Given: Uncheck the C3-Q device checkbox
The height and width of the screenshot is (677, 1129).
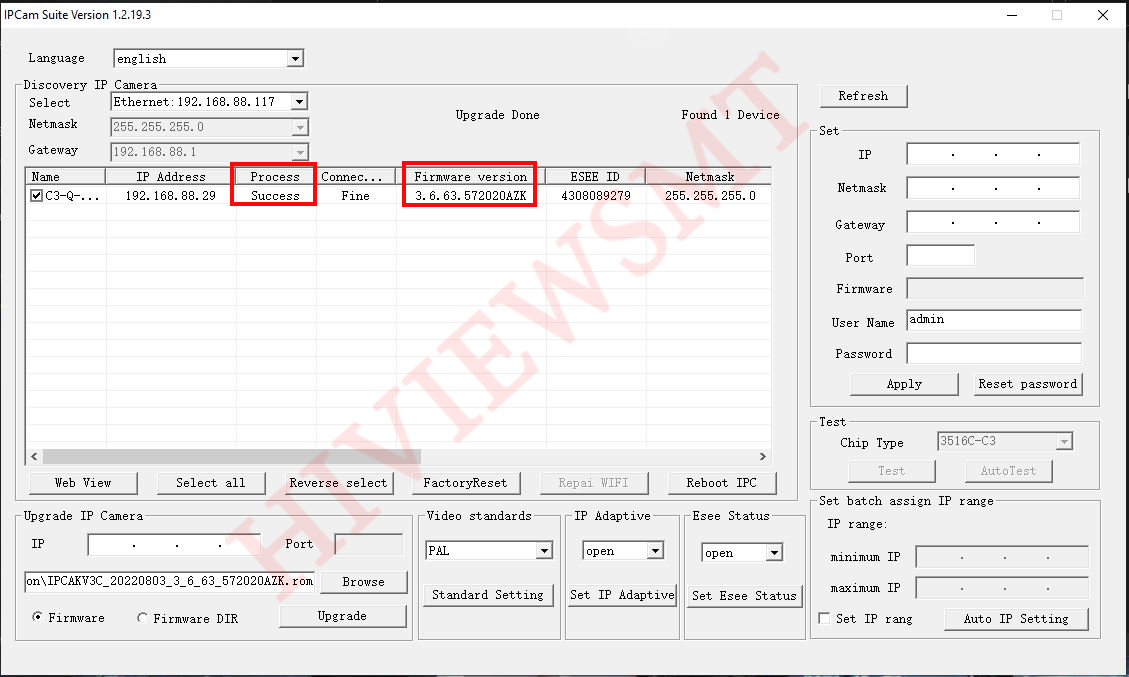Looking at the screenshot, I should [x=36, y=196].
